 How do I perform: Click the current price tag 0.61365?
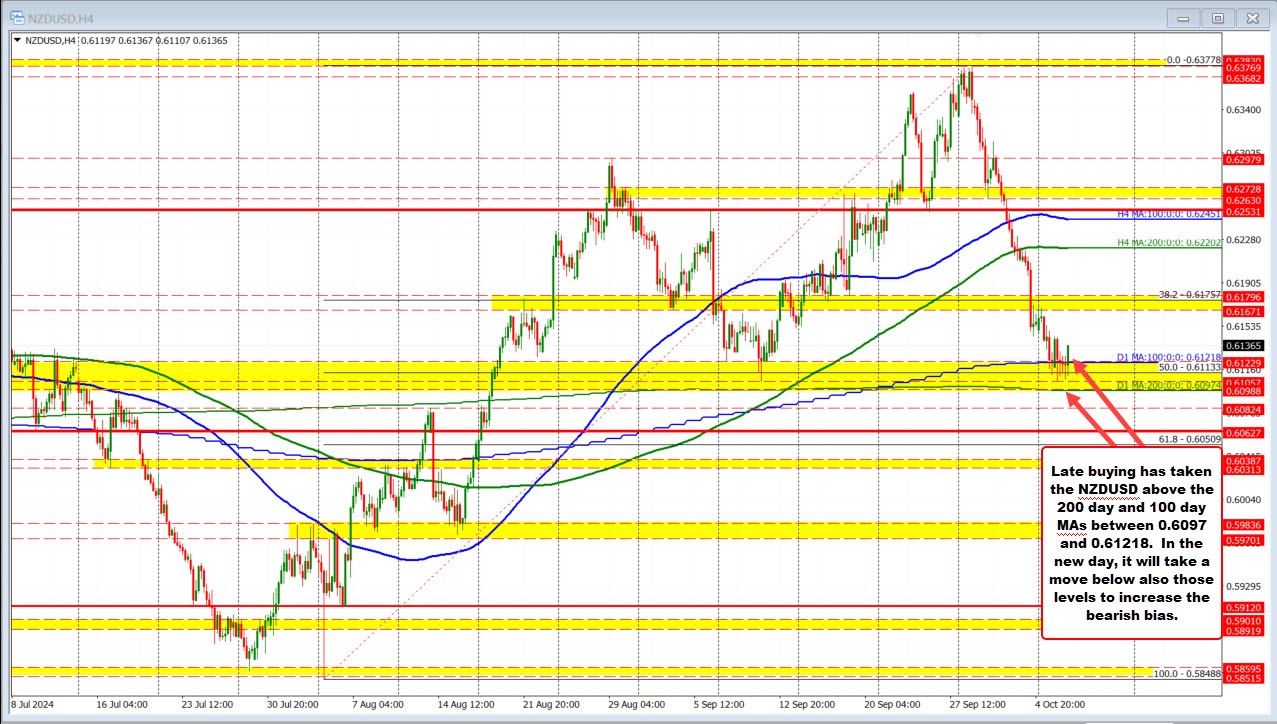tap(1242, 345)
